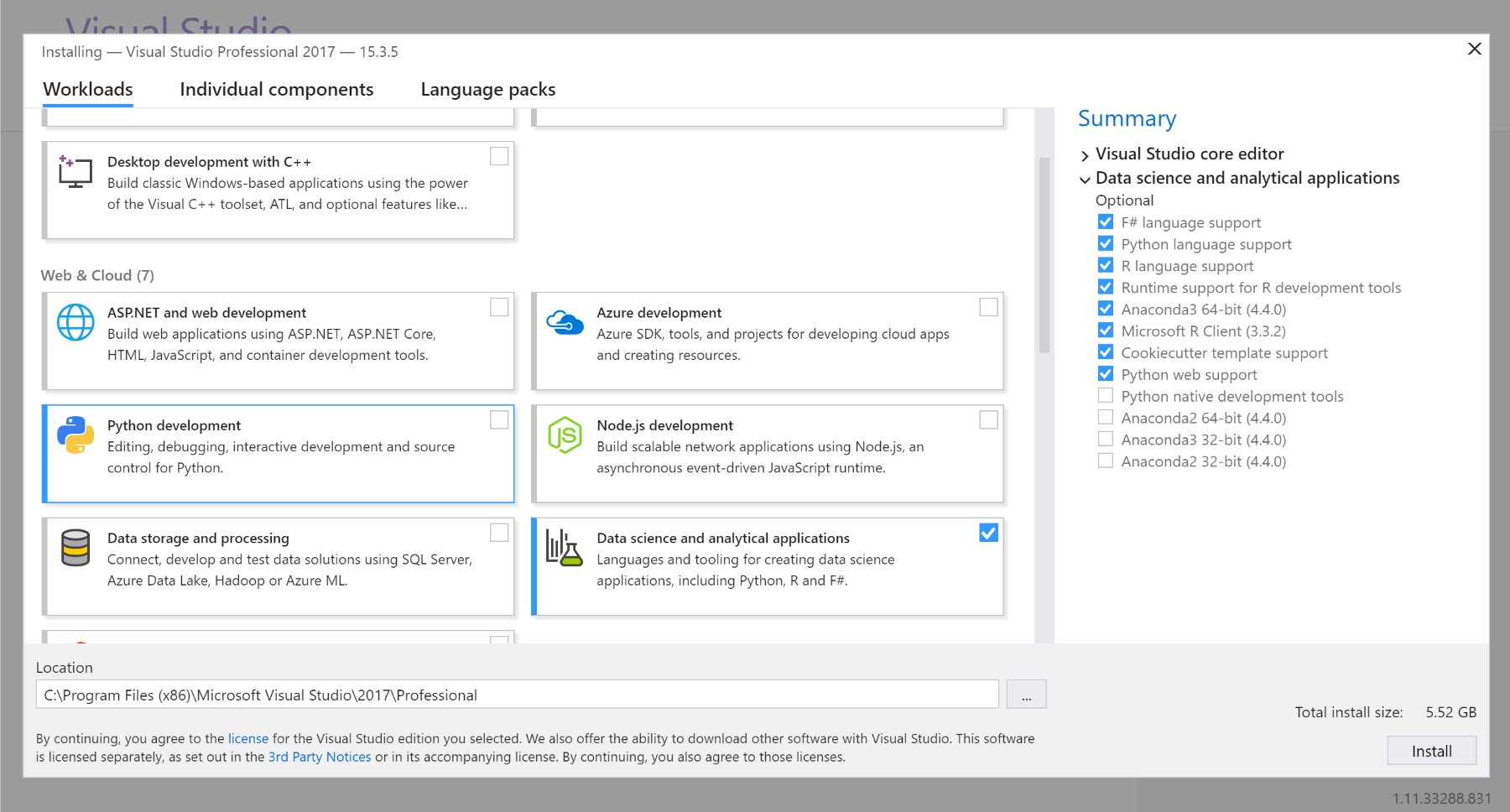Click the Install button
Viewport: 1510px width, 812px height.
(x=1432, y=751)
